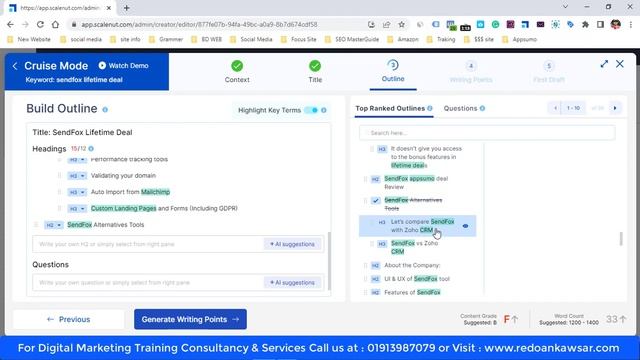The width and height of the screenshot is (640, 360).
Task: Click Generate Writing Points button
Action: click(x=190, y=319)
